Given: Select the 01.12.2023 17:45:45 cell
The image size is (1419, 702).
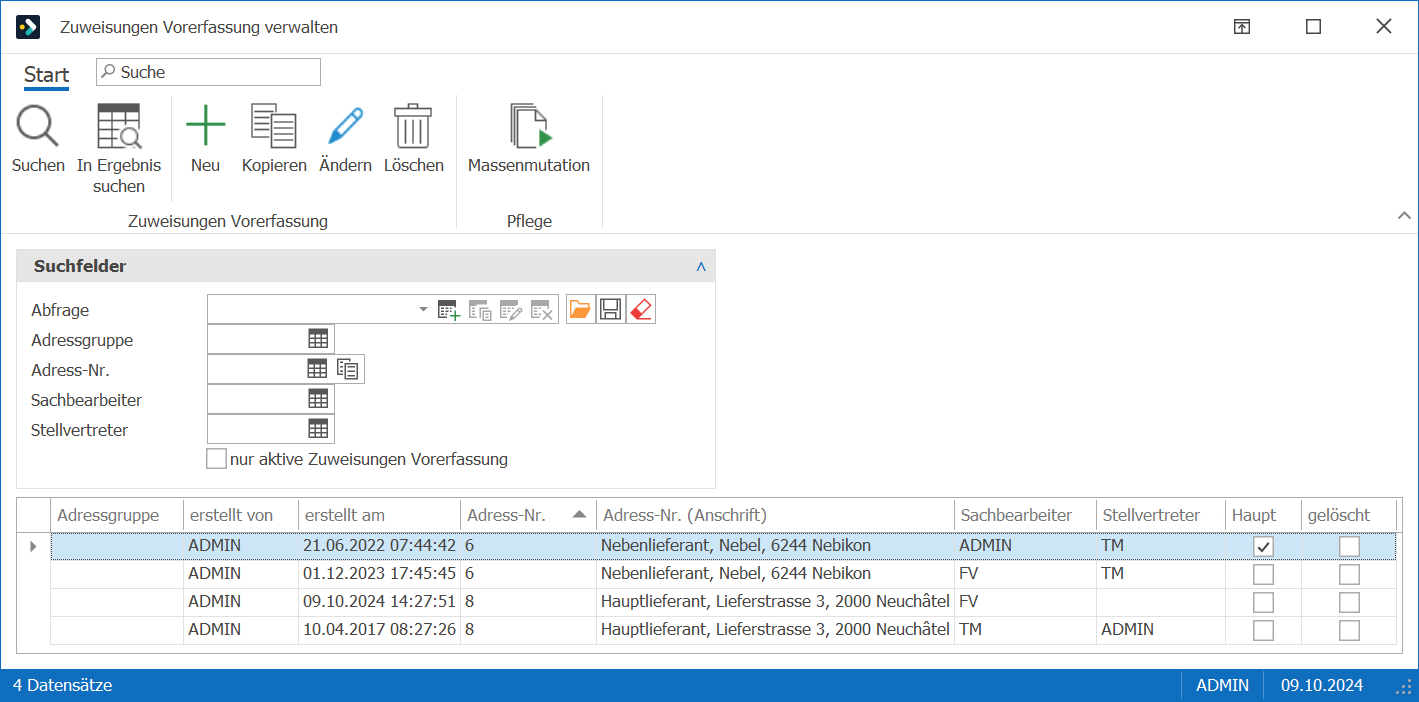Looking at the screenshot, I should tap(380, 574).
